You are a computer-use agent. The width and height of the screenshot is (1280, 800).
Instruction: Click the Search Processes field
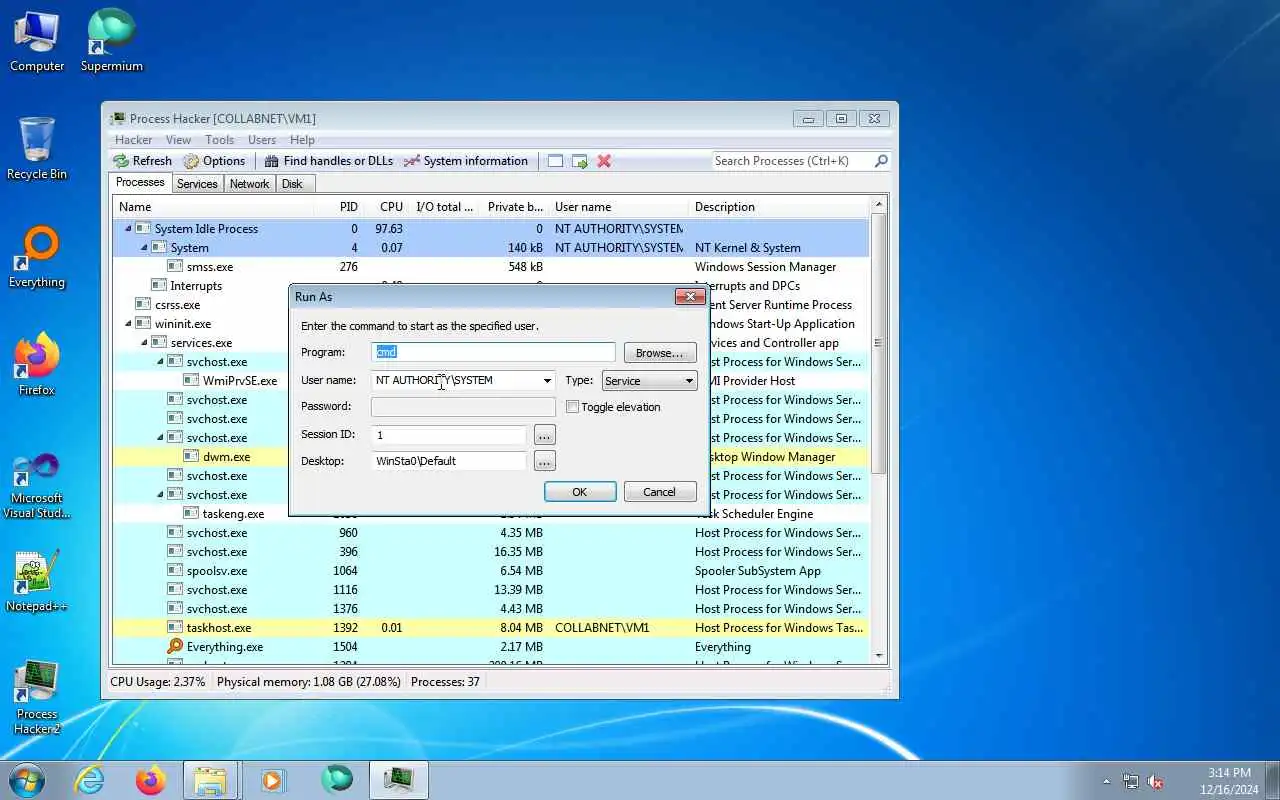[x=792, y=161]
